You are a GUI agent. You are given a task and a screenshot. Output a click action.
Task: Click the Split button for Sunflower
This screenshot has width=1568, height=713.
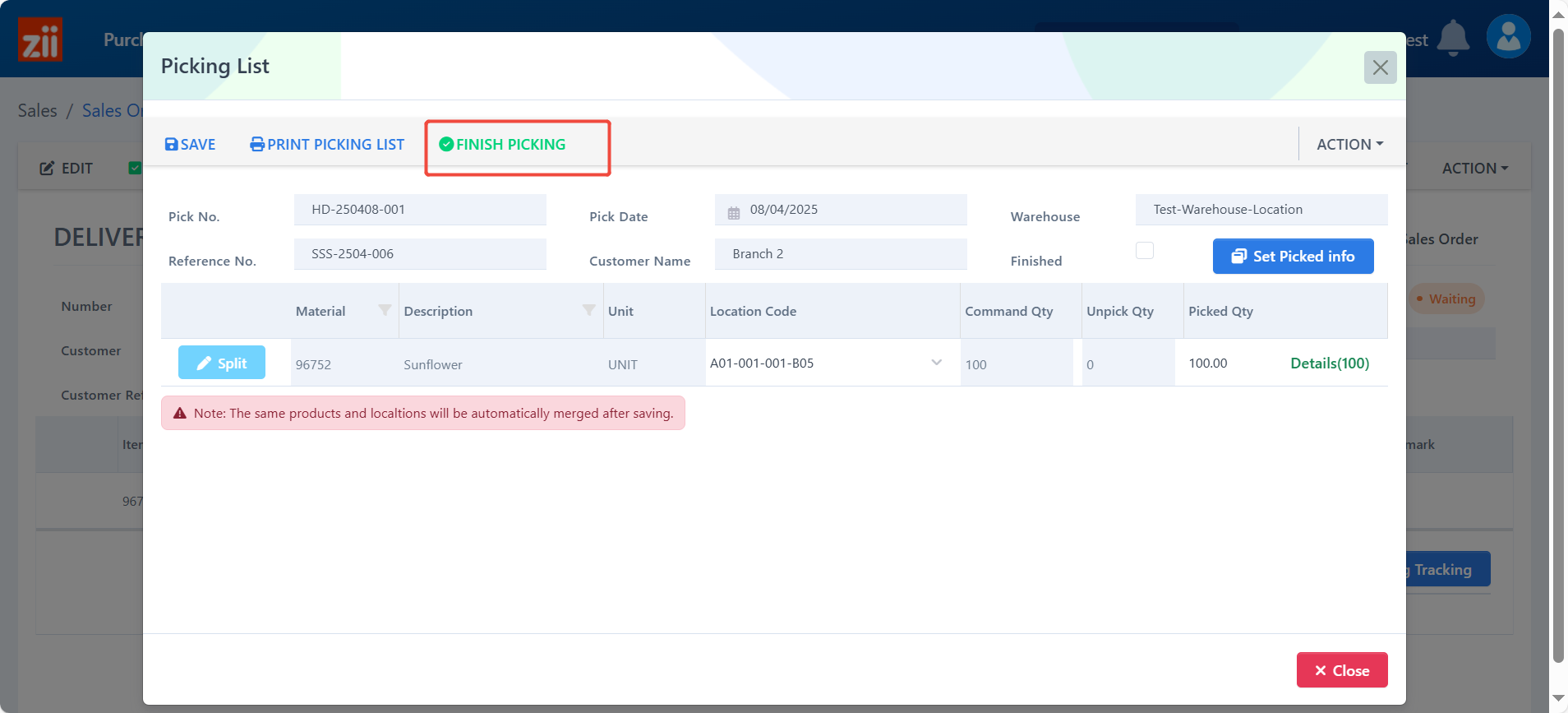tap(222, 363)
